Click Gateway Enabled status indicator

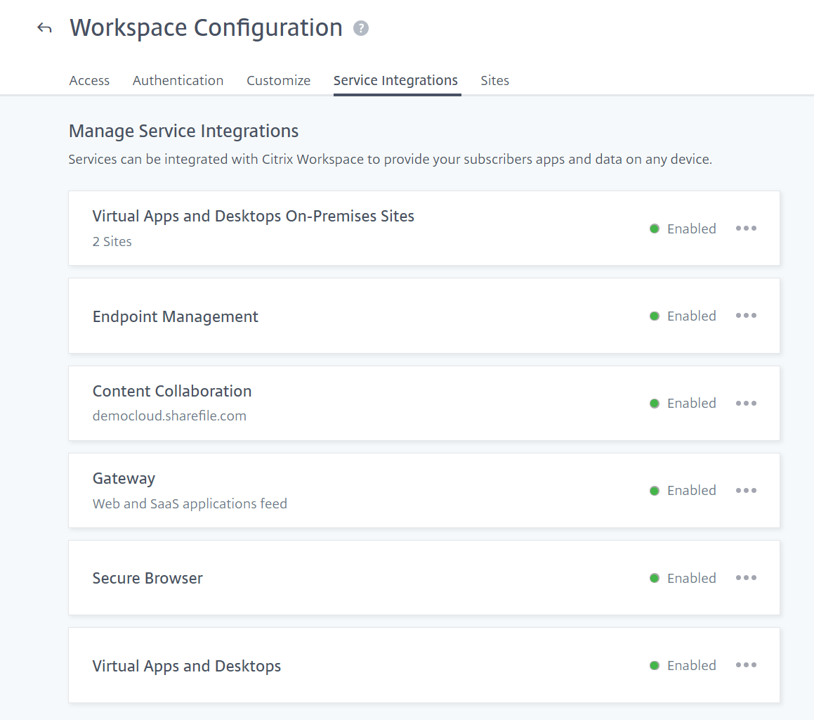click(683, 491)
